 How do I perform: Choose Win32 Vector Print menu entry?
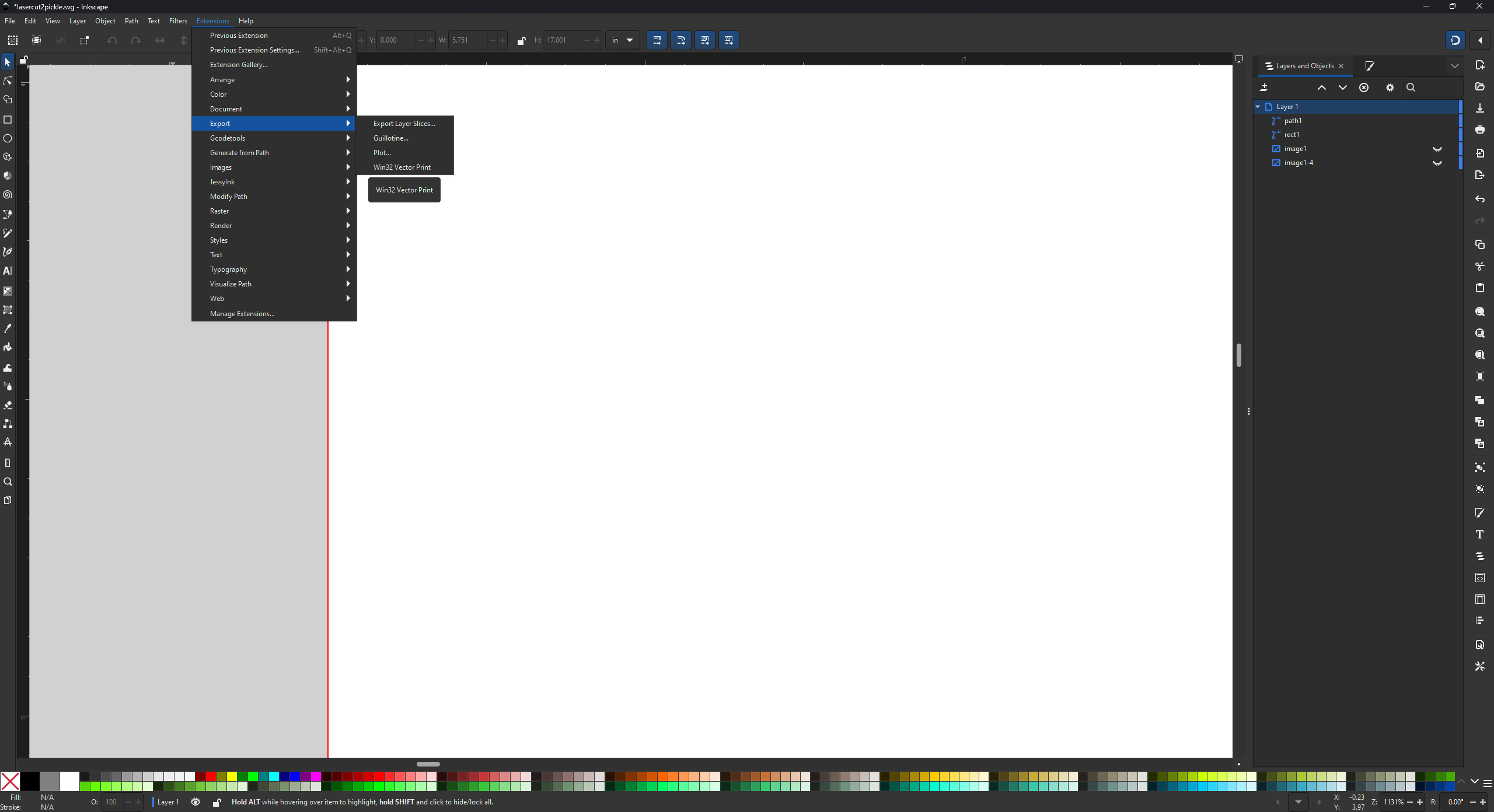[x=402, y=167]
